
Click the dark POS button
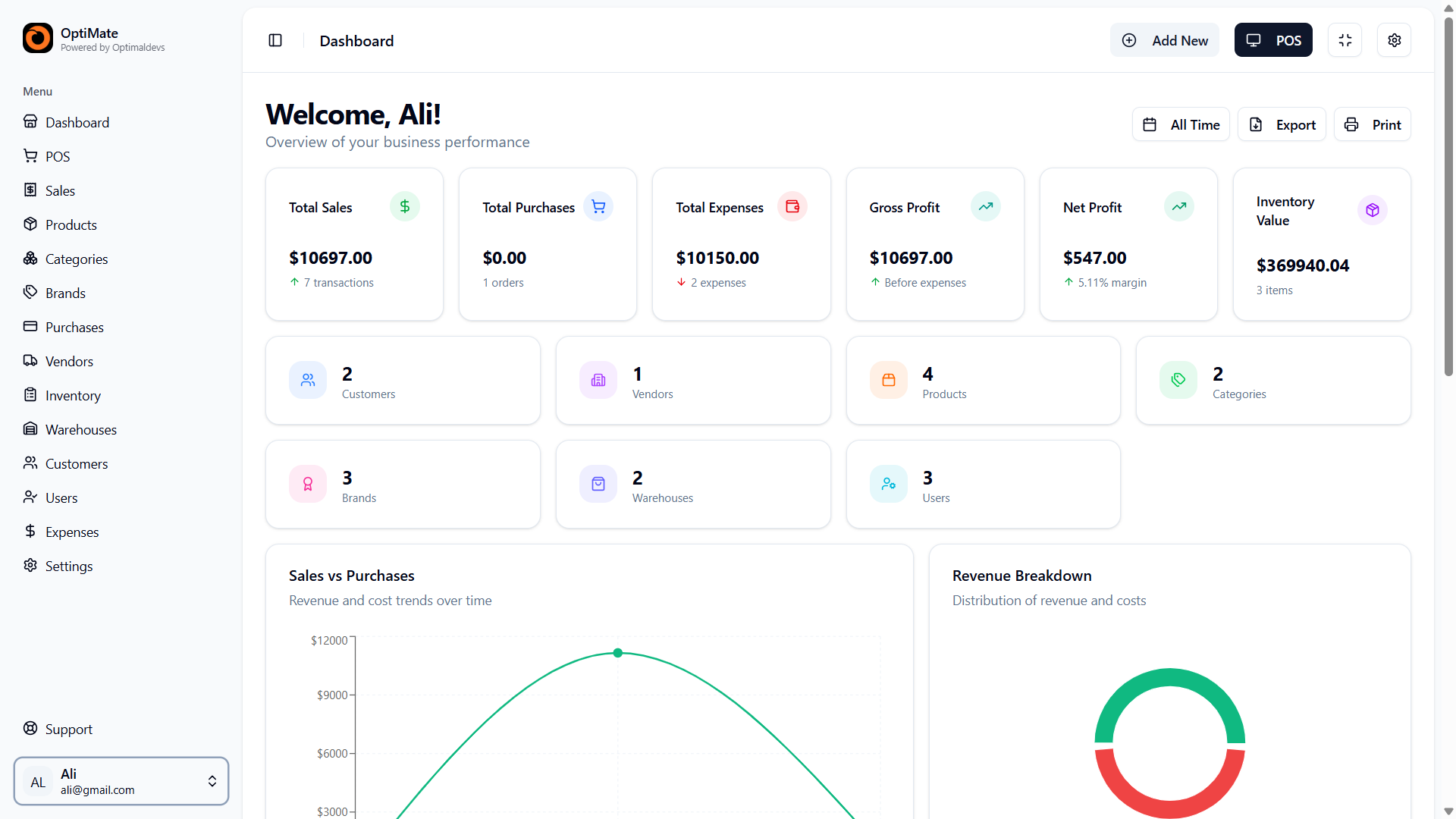tap(1273, 40)
